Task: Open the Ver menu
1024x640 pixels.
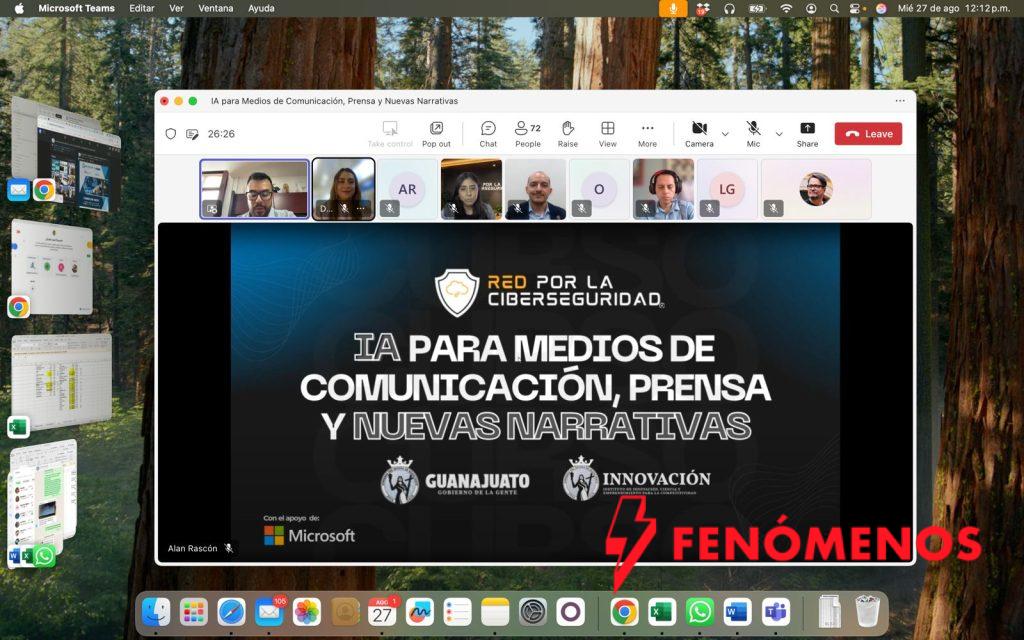Action: click(176, 8)
